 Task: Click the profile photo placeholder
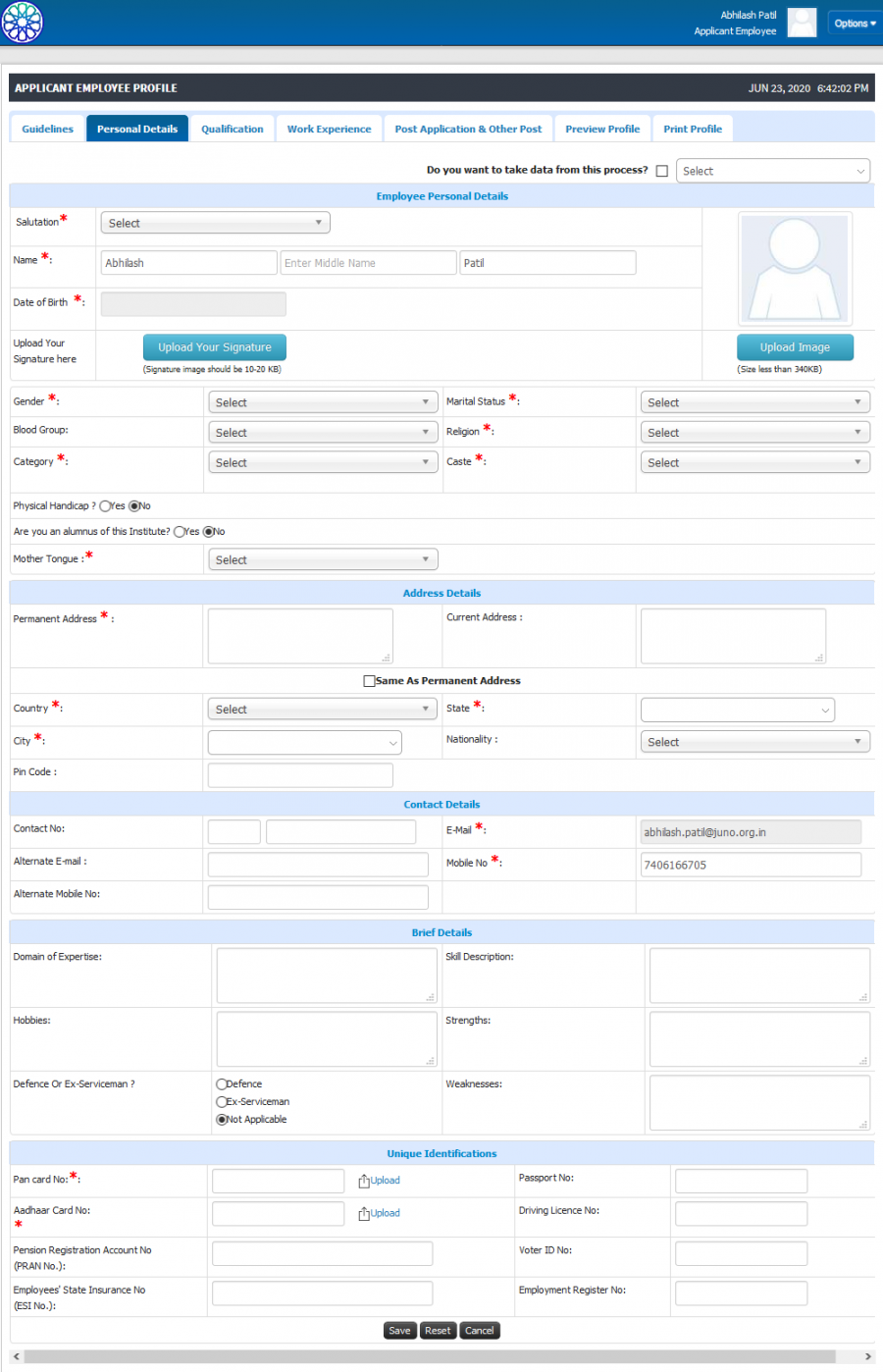click(x=795, y=269)
